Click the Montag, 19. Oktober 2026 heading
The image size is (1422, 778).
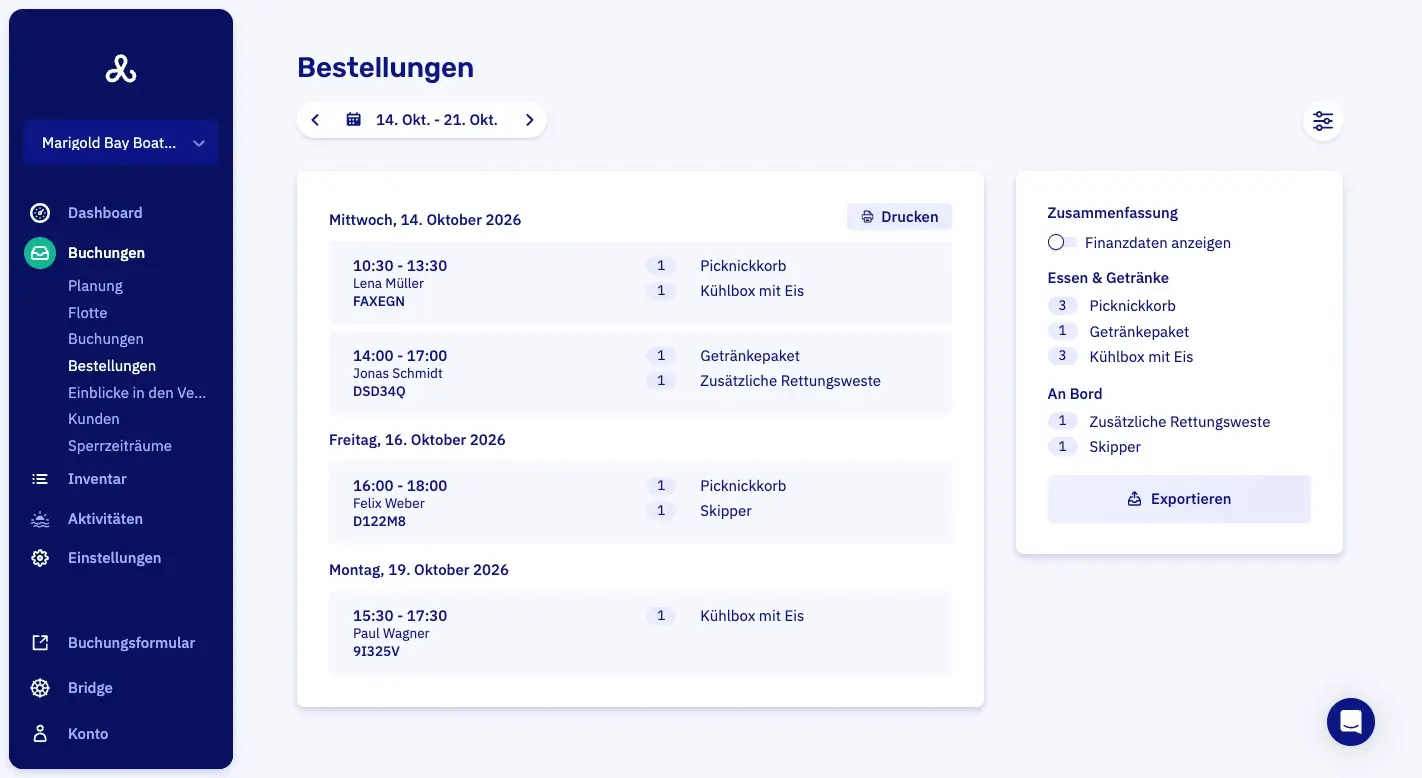click(419, 570)
